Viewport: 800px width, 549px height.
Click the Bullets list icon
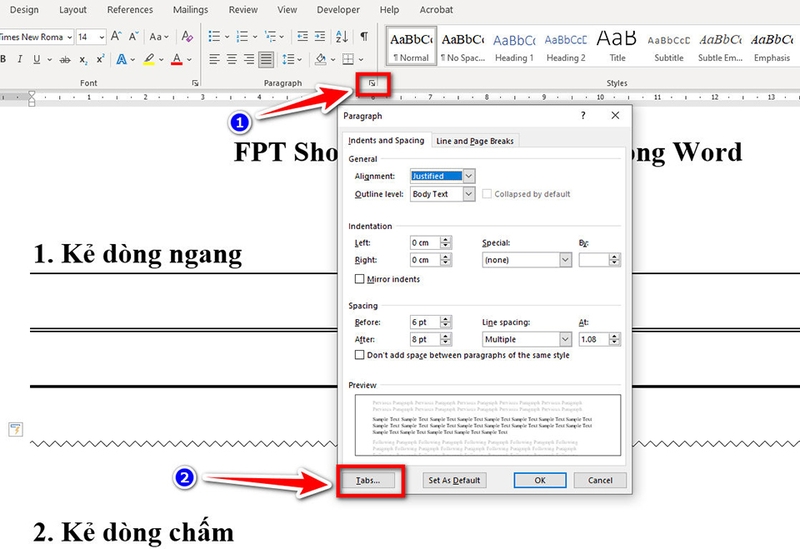214,36
